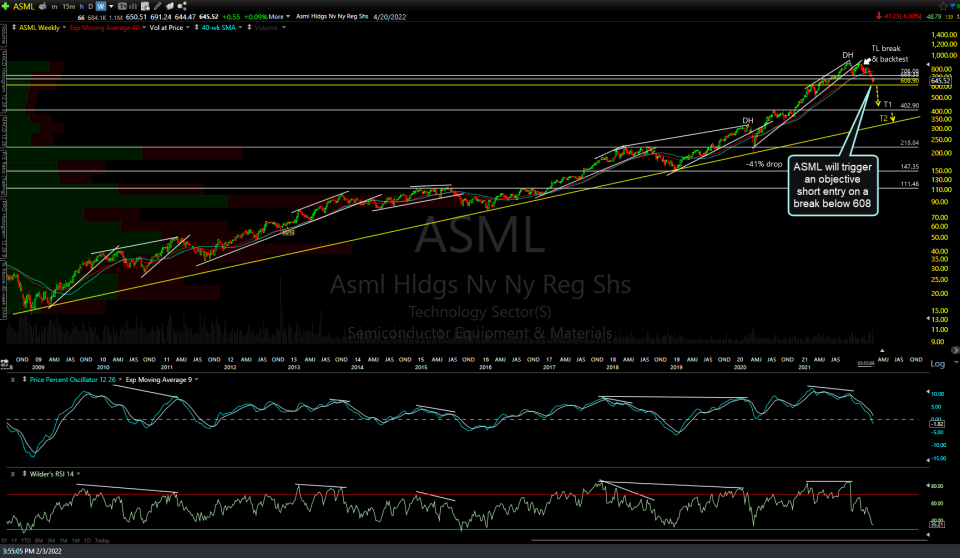Click the blue flag icon
Viewport: 960px width, 558px height.
[x=953, y=6]
